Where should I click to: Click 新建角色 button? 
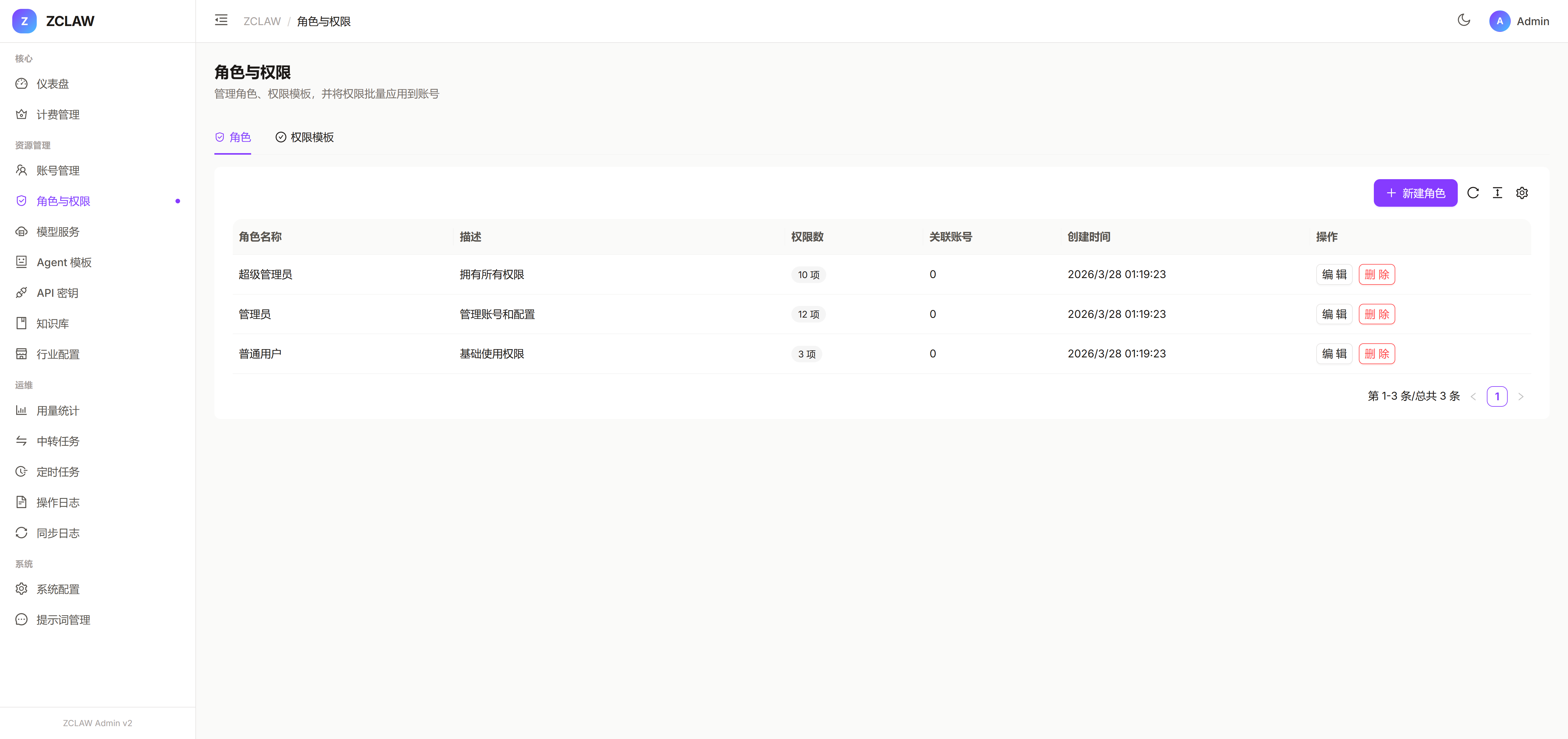point(1415,193)
